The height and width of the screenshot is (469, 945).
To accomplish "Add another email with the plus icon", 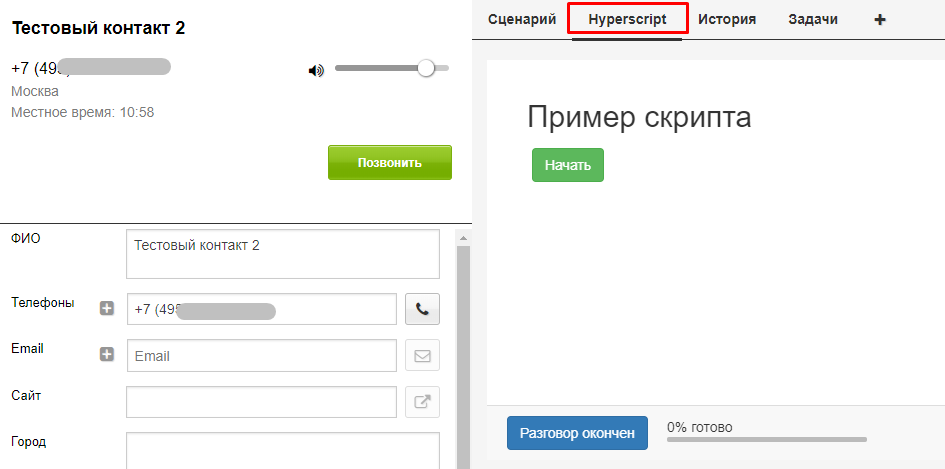I will point(107,354).
